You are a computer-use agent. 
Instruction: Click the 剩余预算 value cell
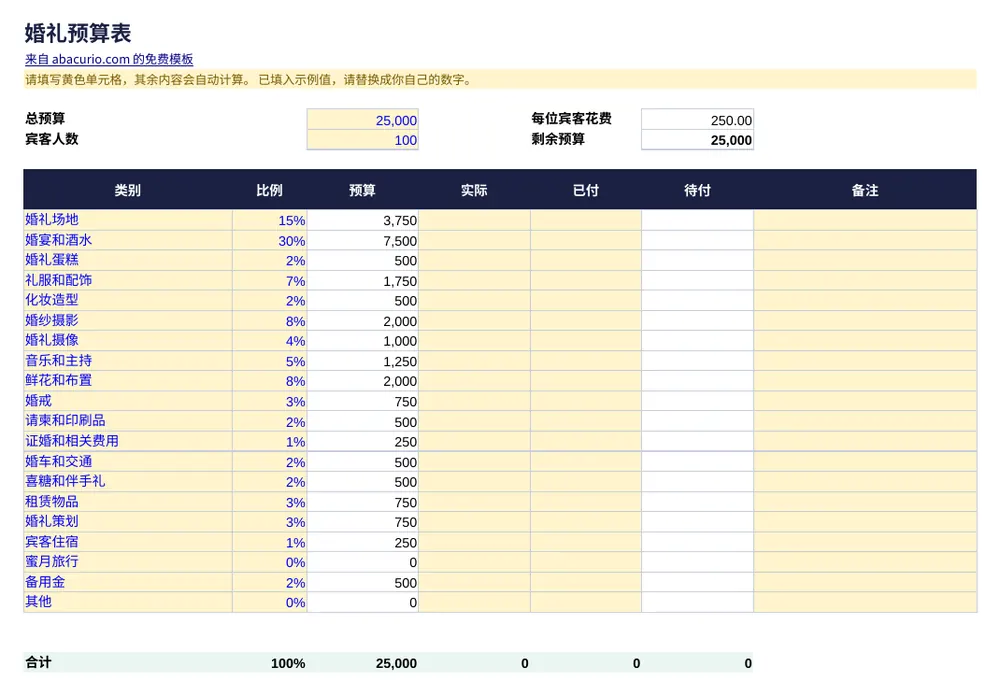pyautogui.click(x=697, y=140)
